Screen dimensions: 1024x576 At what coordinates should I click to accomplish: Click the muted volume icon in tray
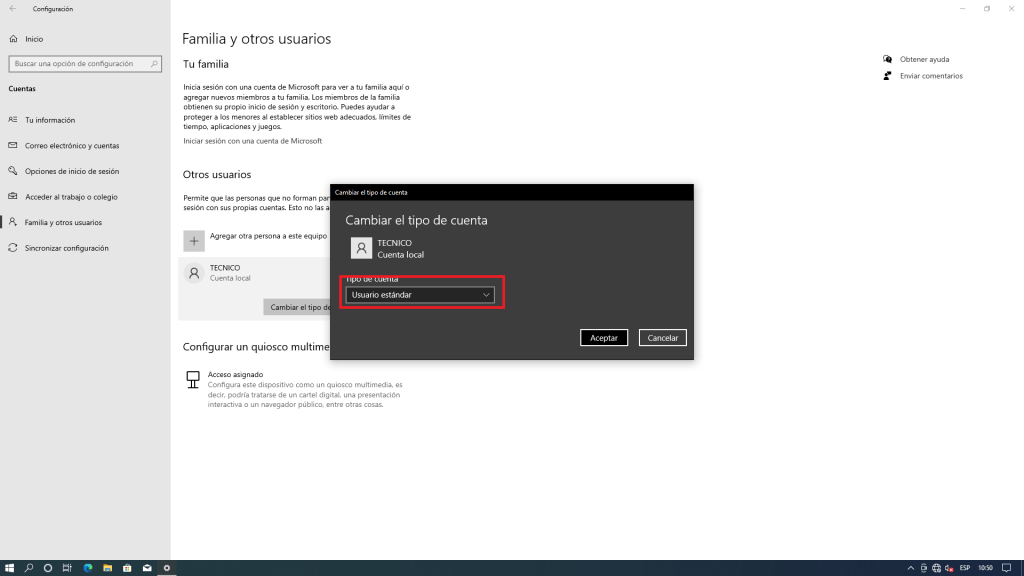pos(949,568)
